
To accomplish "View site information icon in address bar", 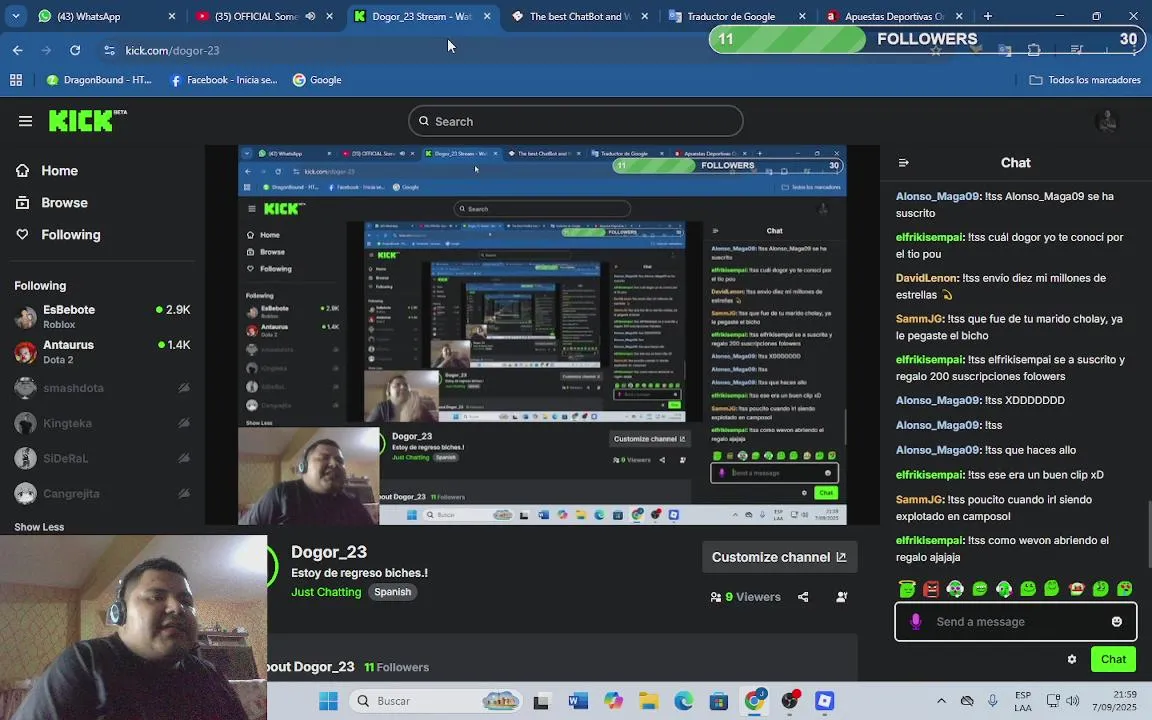I will coord(109,50).
